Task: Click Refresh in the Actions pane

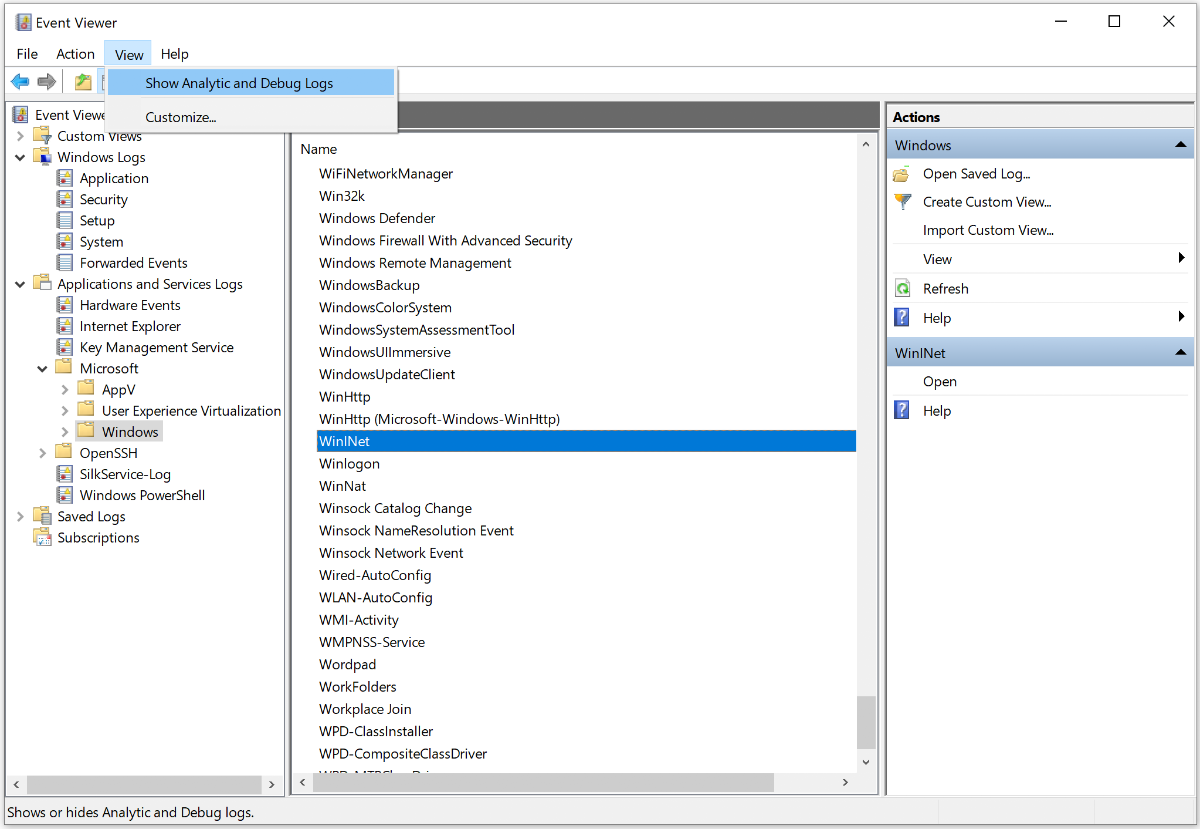Action: (x=946, y=289)
